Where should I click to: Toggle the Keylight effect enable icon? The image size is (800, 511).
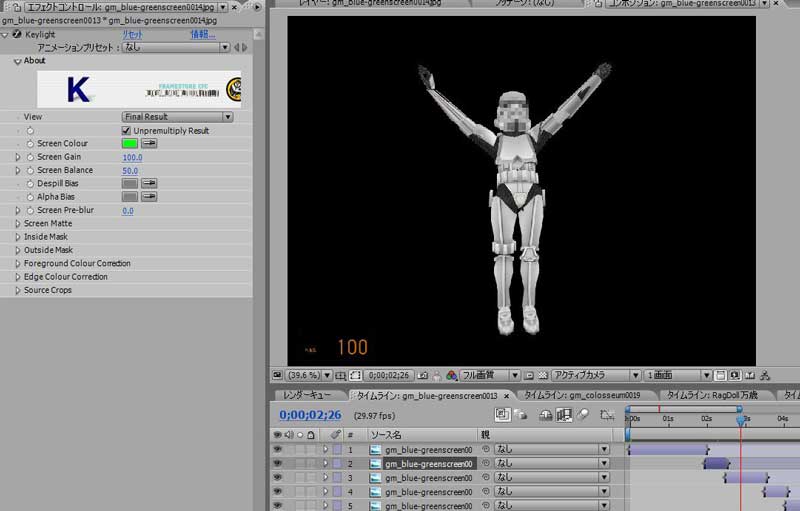click(x=17, y=34)
